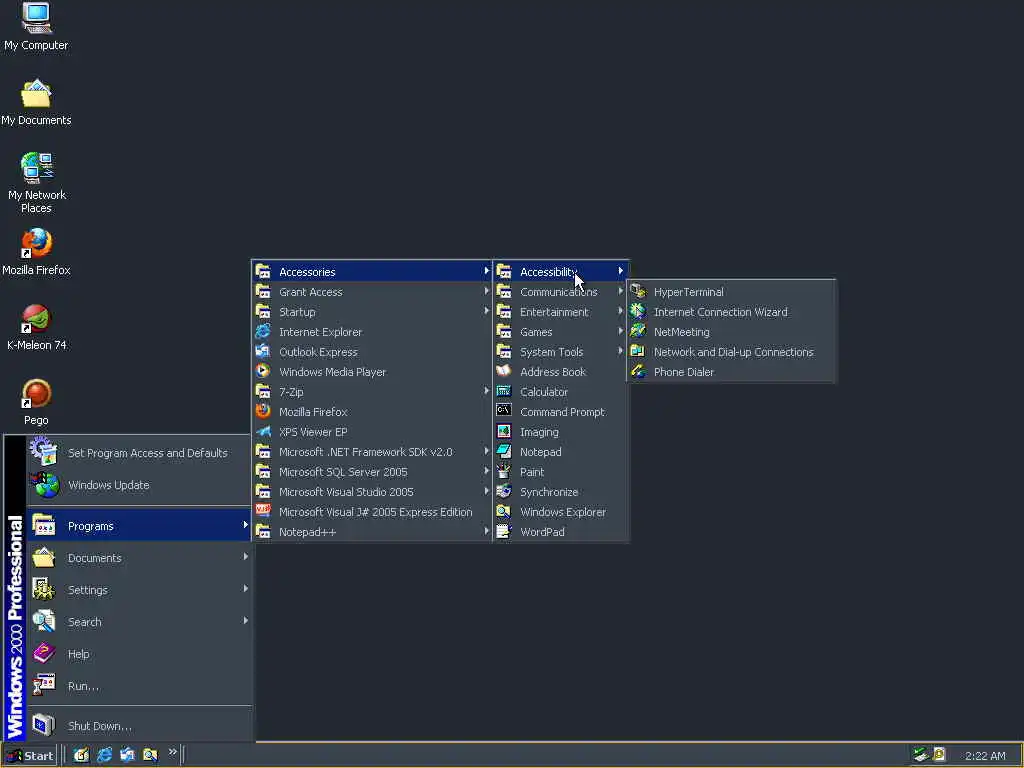1024x768 pixels.
Task: Click the Help book icon in Start menu
Action: 44,653
